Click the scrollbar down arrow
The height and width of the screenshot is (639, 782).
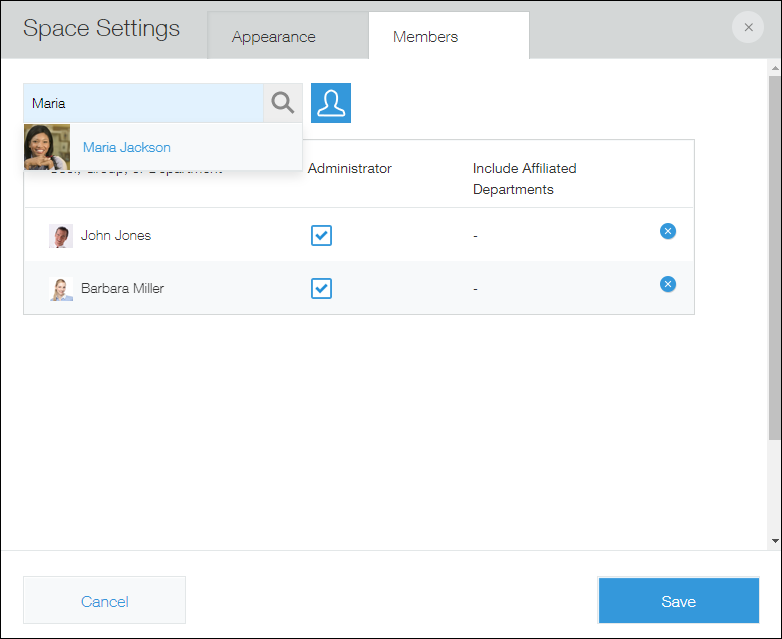[773, 540]
